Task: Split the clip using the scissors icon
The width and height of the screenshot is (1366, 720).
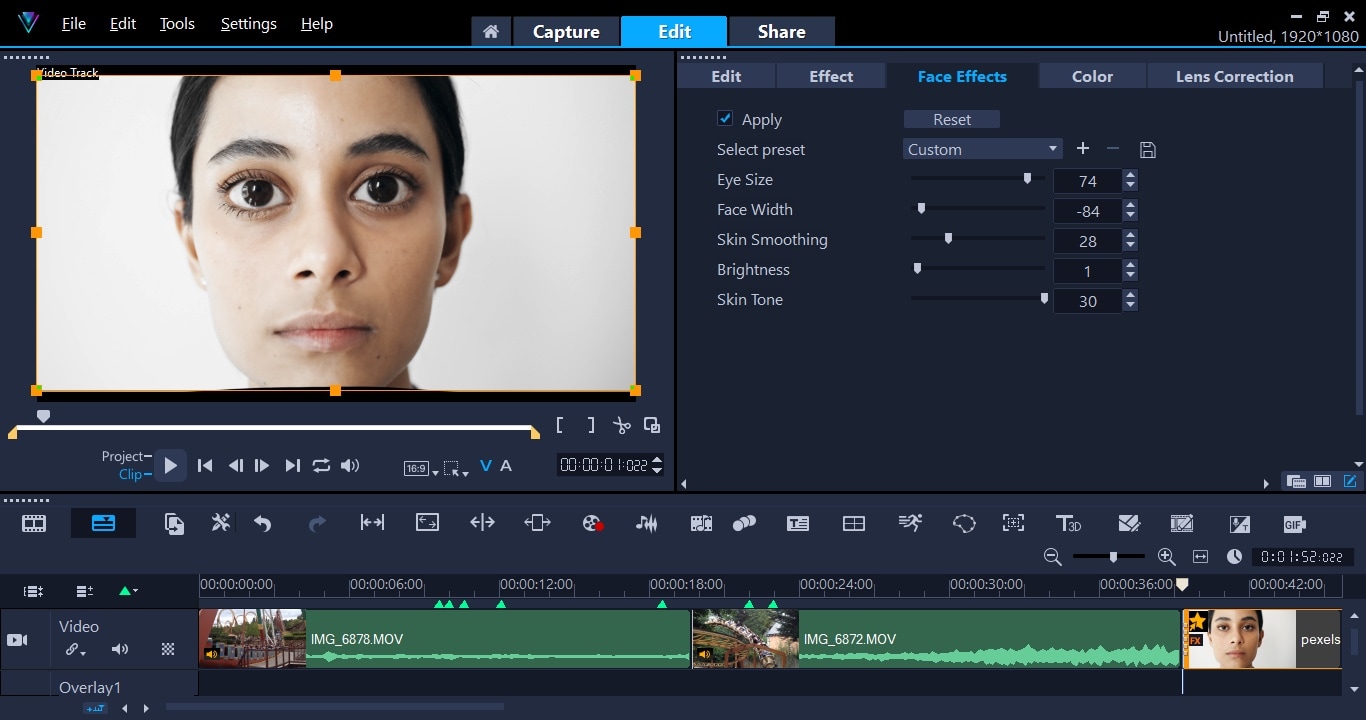Action: coord(621,425)
